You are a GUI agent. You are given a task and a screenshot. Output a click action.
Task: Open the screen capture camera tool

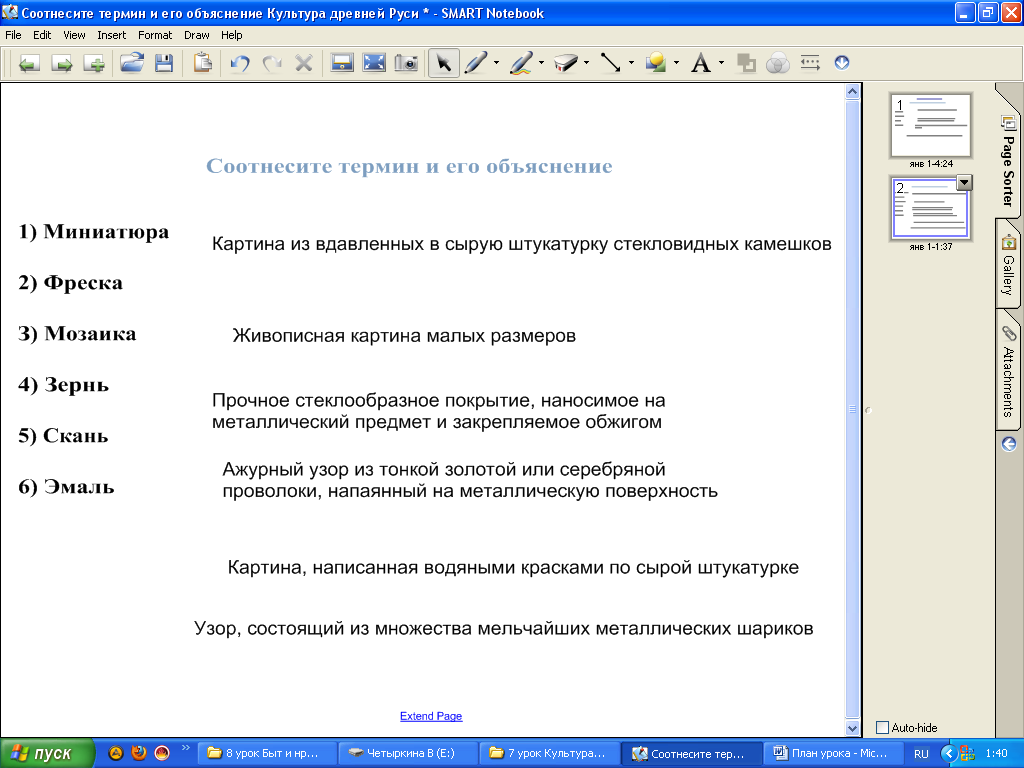click(406, 63)
